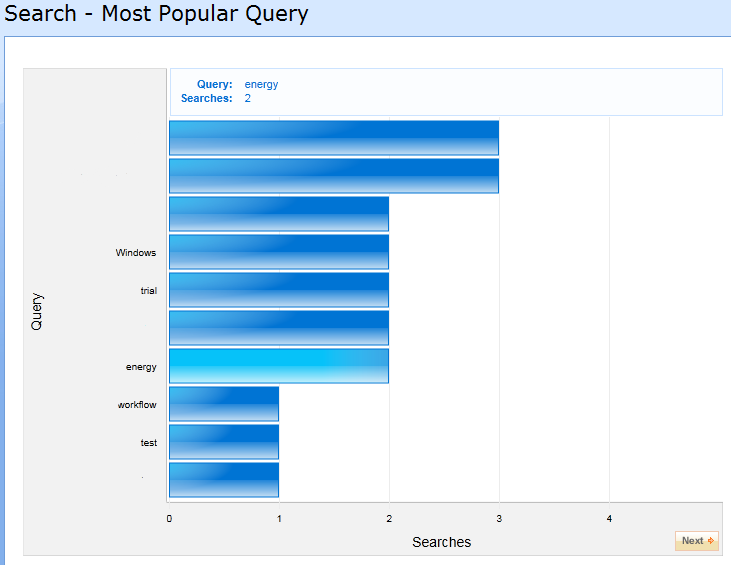This screenshot has width=731, height=565.
Task: Click the Next button
Action: (x=697, y=541)
